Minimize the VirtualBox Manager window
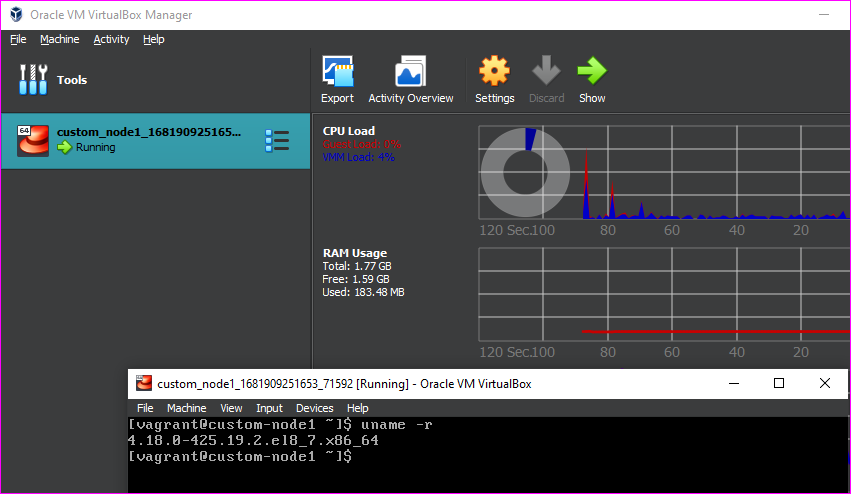Viewport: 851px width, 494px height. [x=824, y=15]
